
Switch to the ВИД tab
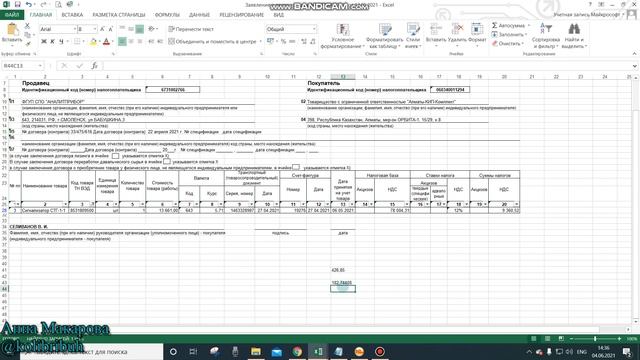[x=279, y=15]
